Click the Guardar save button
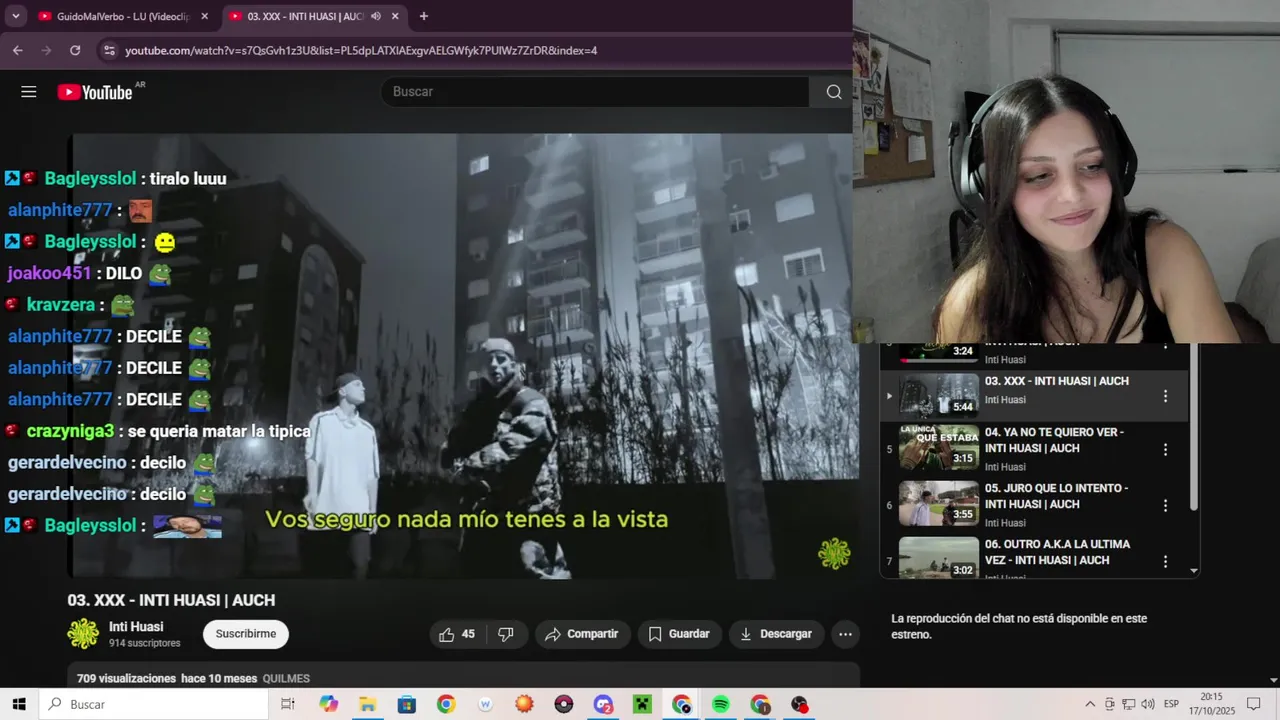Viewport: 1280px width, 720px height. (x=679, y=634)
